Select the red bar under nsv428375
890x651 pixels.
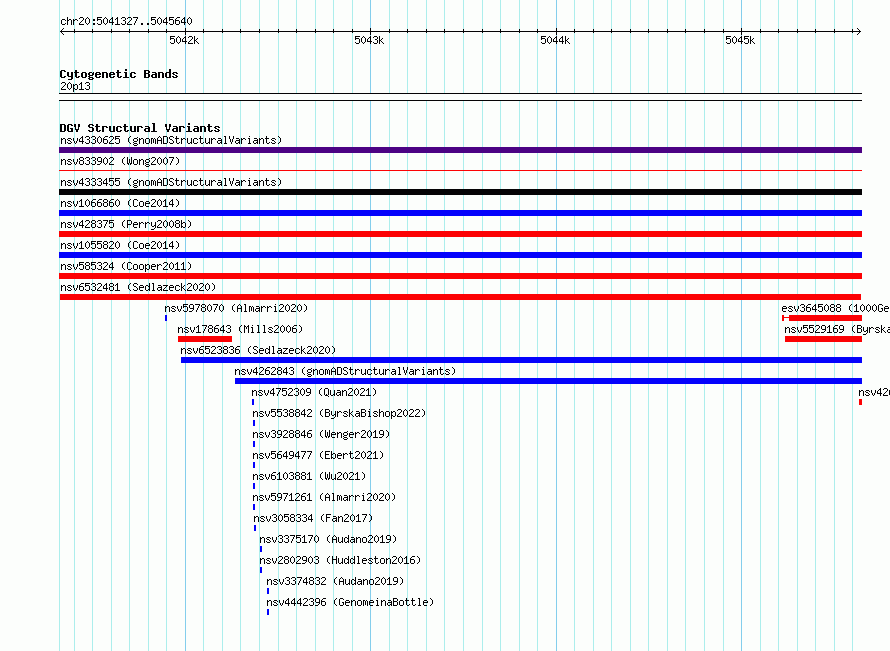pyautogui.click(x=460, y=234)
